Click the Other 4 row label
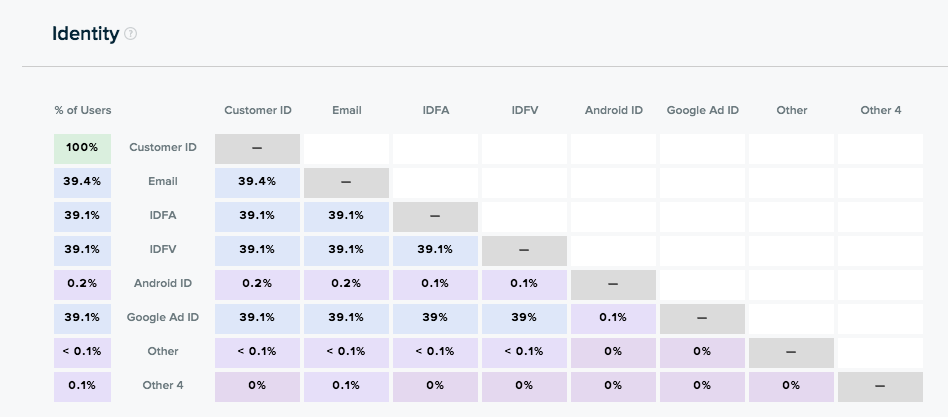 click(x=163, y=385)
